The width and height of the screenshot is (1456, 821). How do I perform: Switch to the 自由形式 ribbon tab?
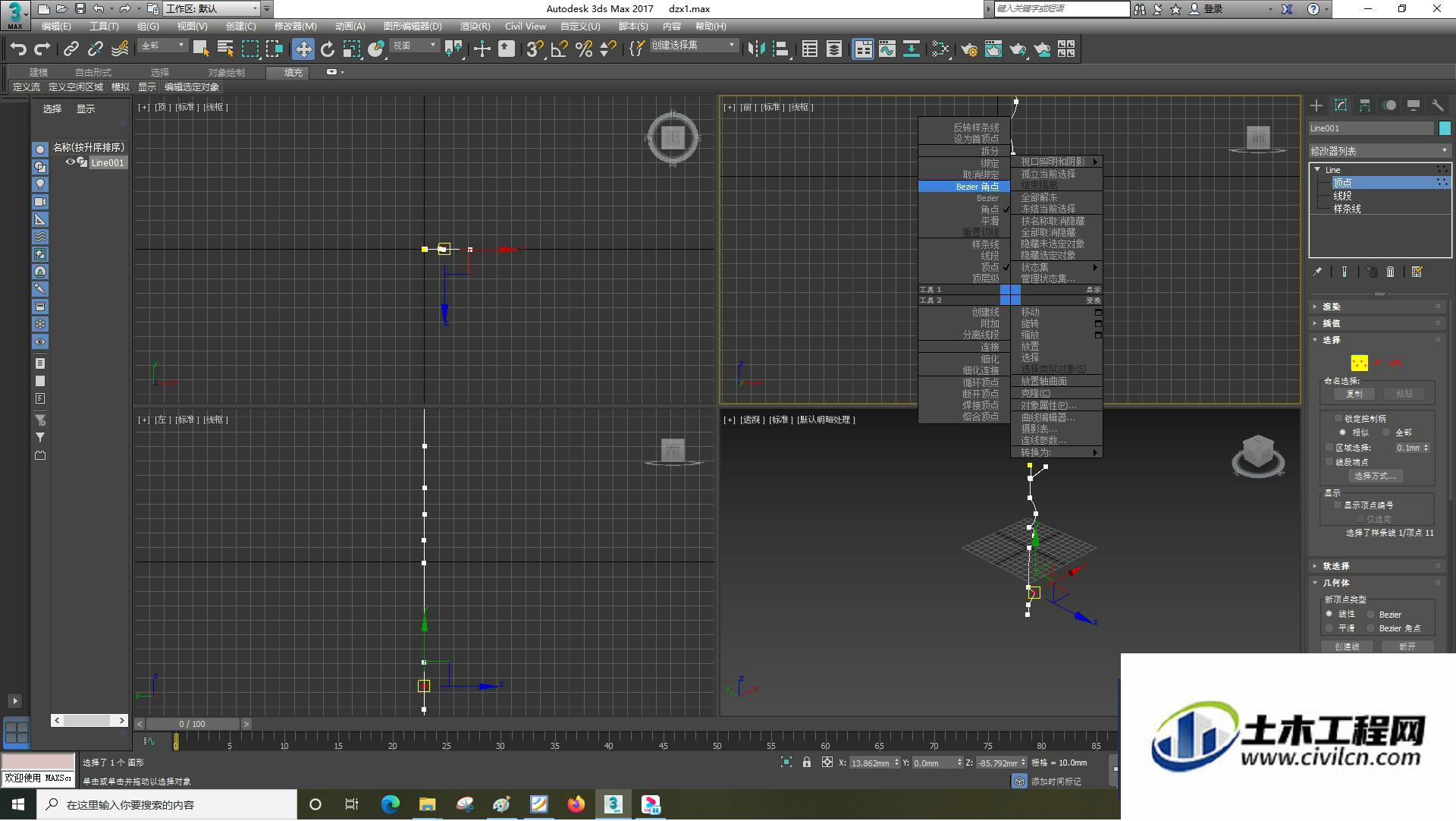[x=93, y=73]
